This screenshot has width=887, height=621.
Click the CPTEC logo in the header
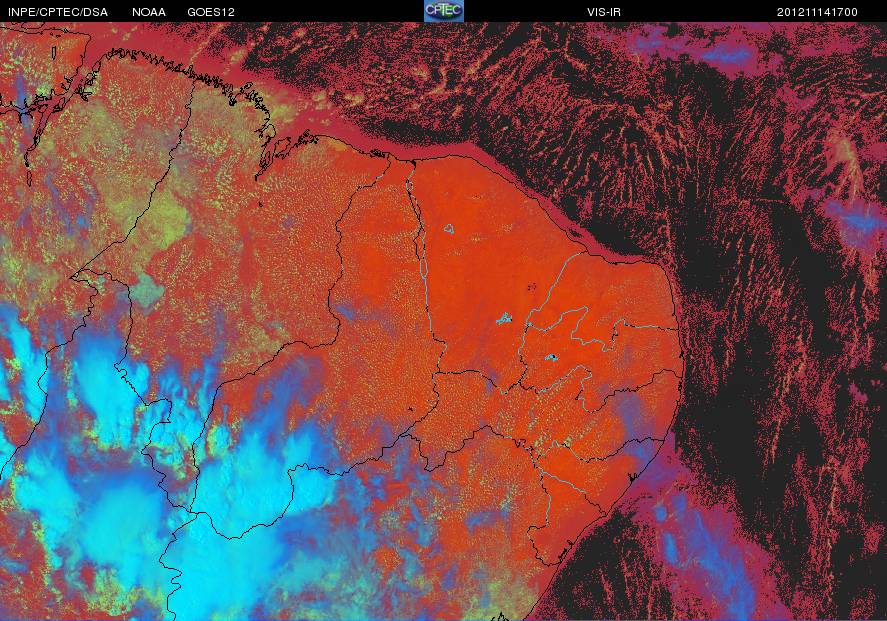(444, 11)
